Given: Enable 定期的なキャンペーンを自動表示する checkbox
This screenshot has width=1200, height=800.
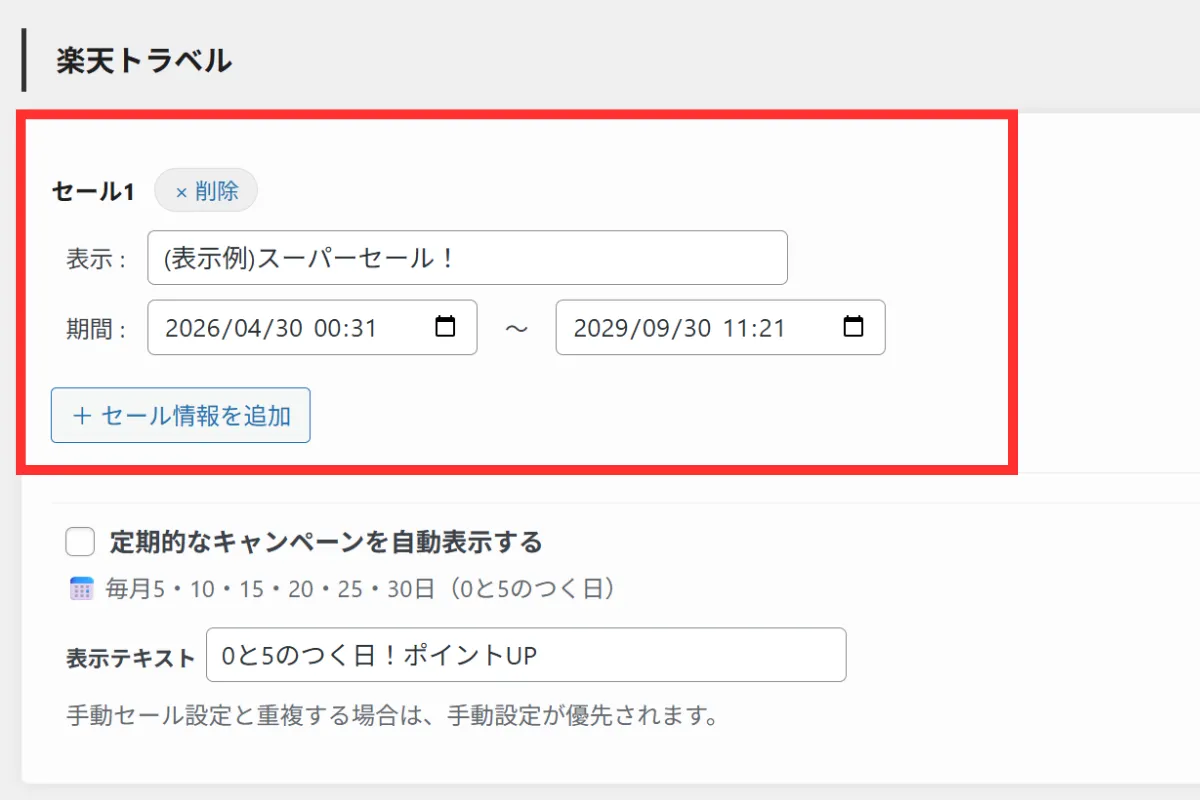Looking at the screenshot, I should (80, 542).
